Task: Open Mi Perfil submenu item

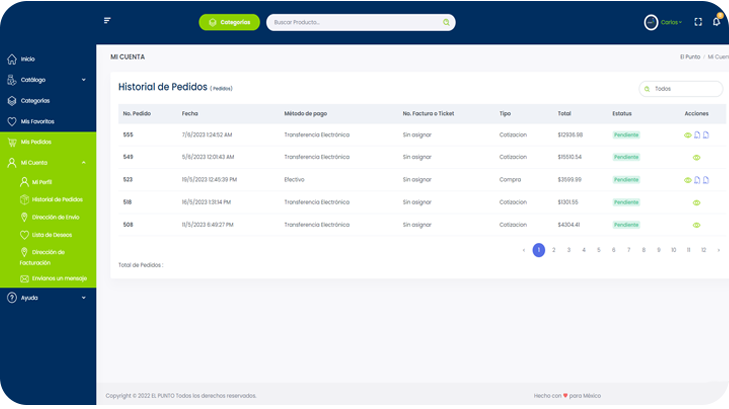Action: pos(42,182)
